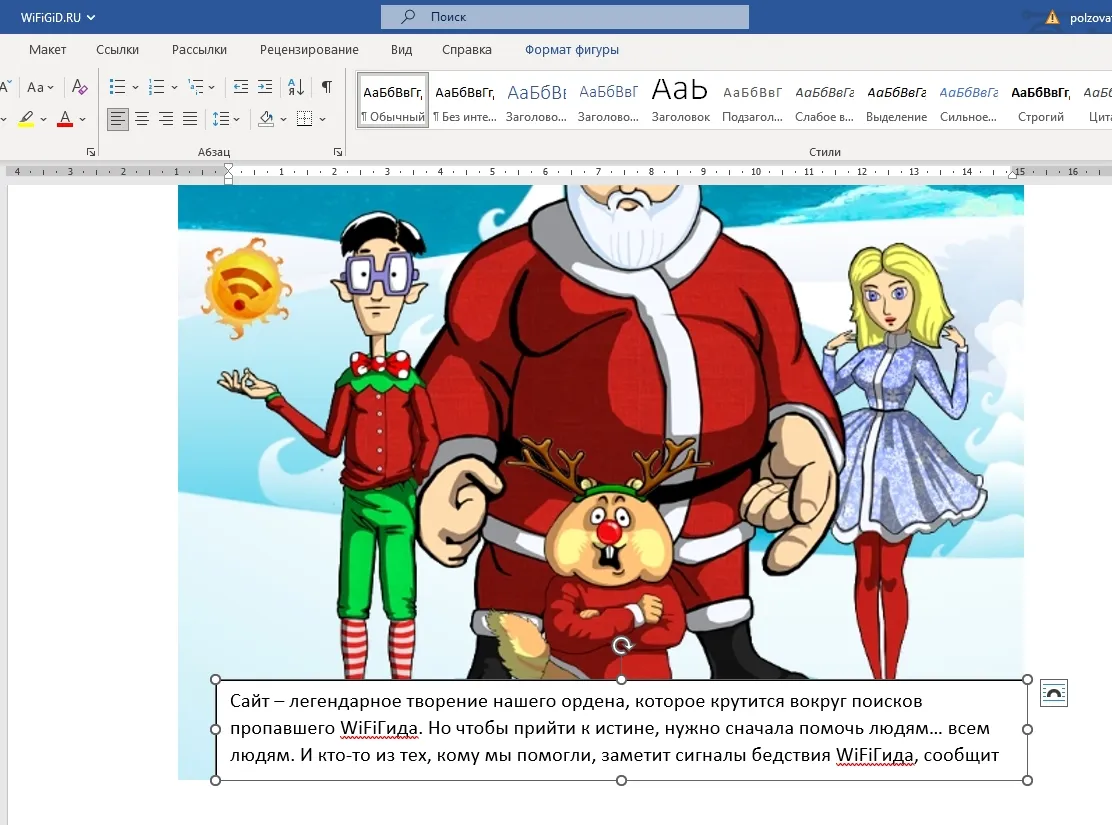The image size is (1112, 825).
Task: Clear all formatting with eraser icon
Action: 79,87
